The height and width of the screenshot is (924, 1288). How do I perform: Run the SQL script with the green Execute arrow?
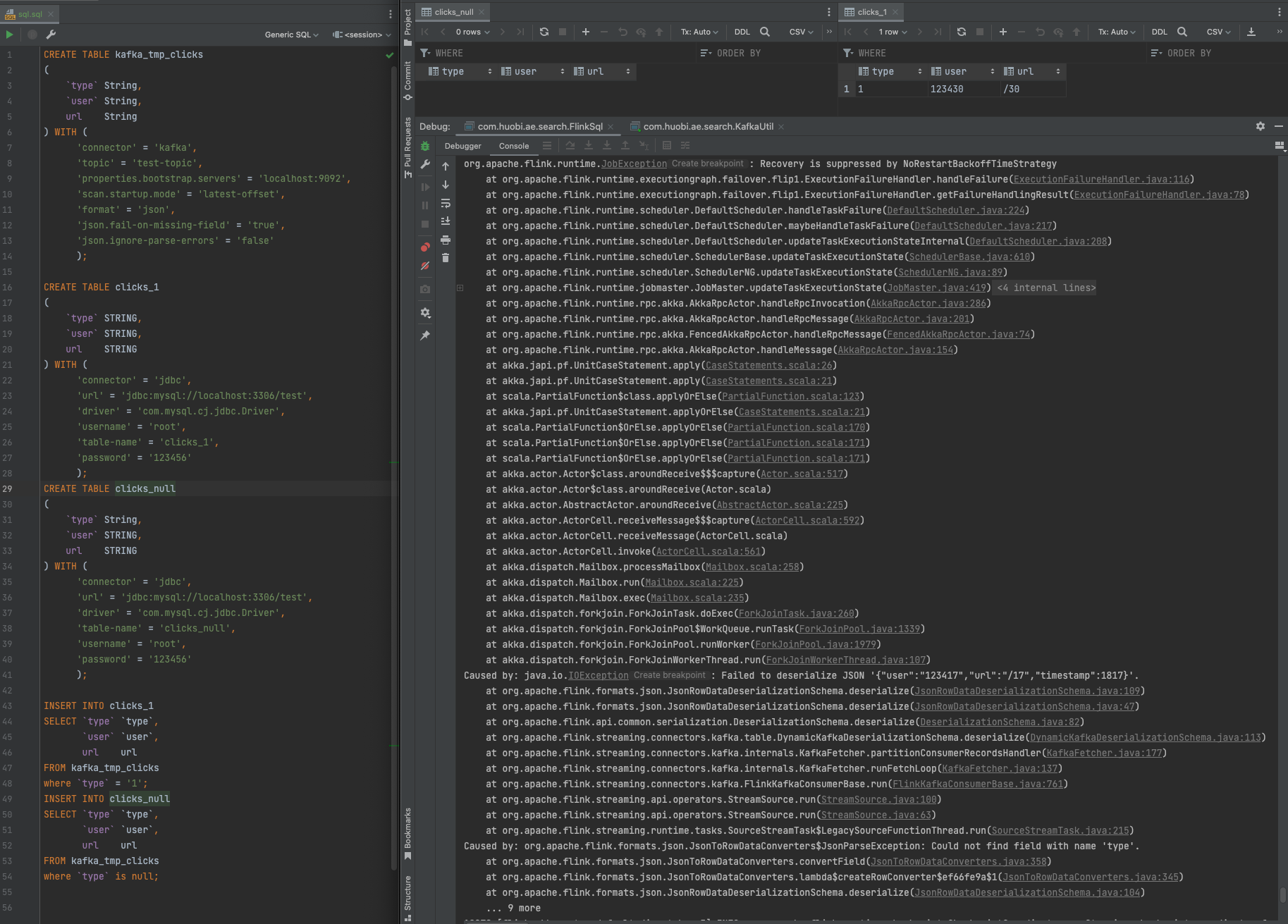pos(9,34)
